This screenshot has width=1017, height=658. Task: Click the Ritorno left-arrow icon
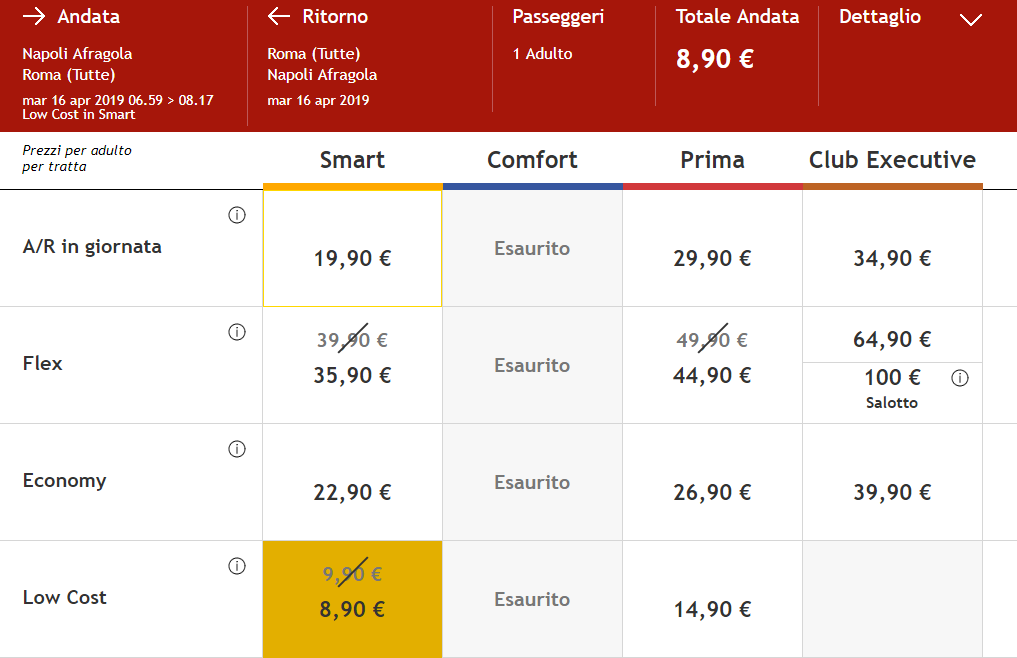point(279,16)
